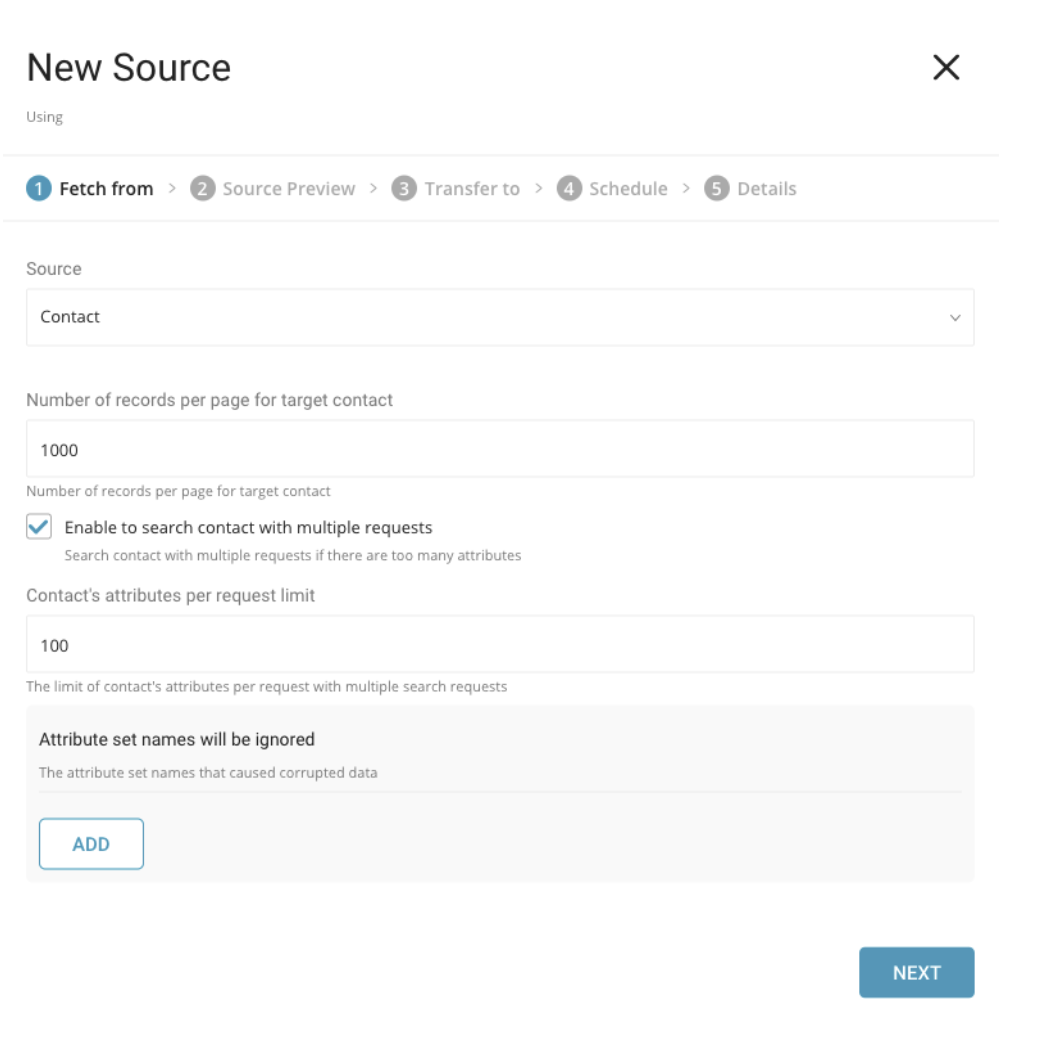Switch to the Source Preview step label

288,189
